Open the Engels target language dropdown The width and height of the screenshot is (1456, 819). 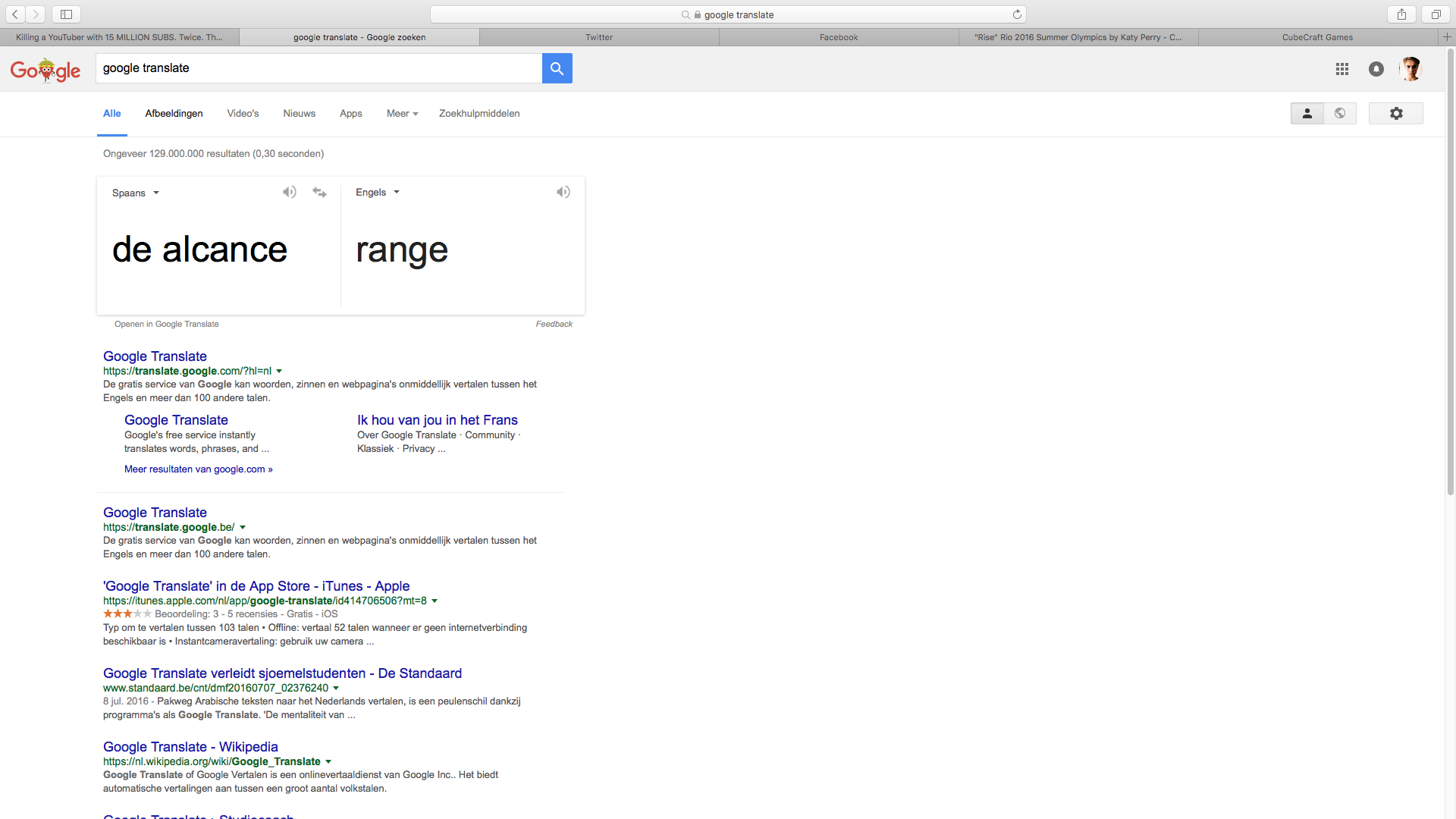(378, 193)
